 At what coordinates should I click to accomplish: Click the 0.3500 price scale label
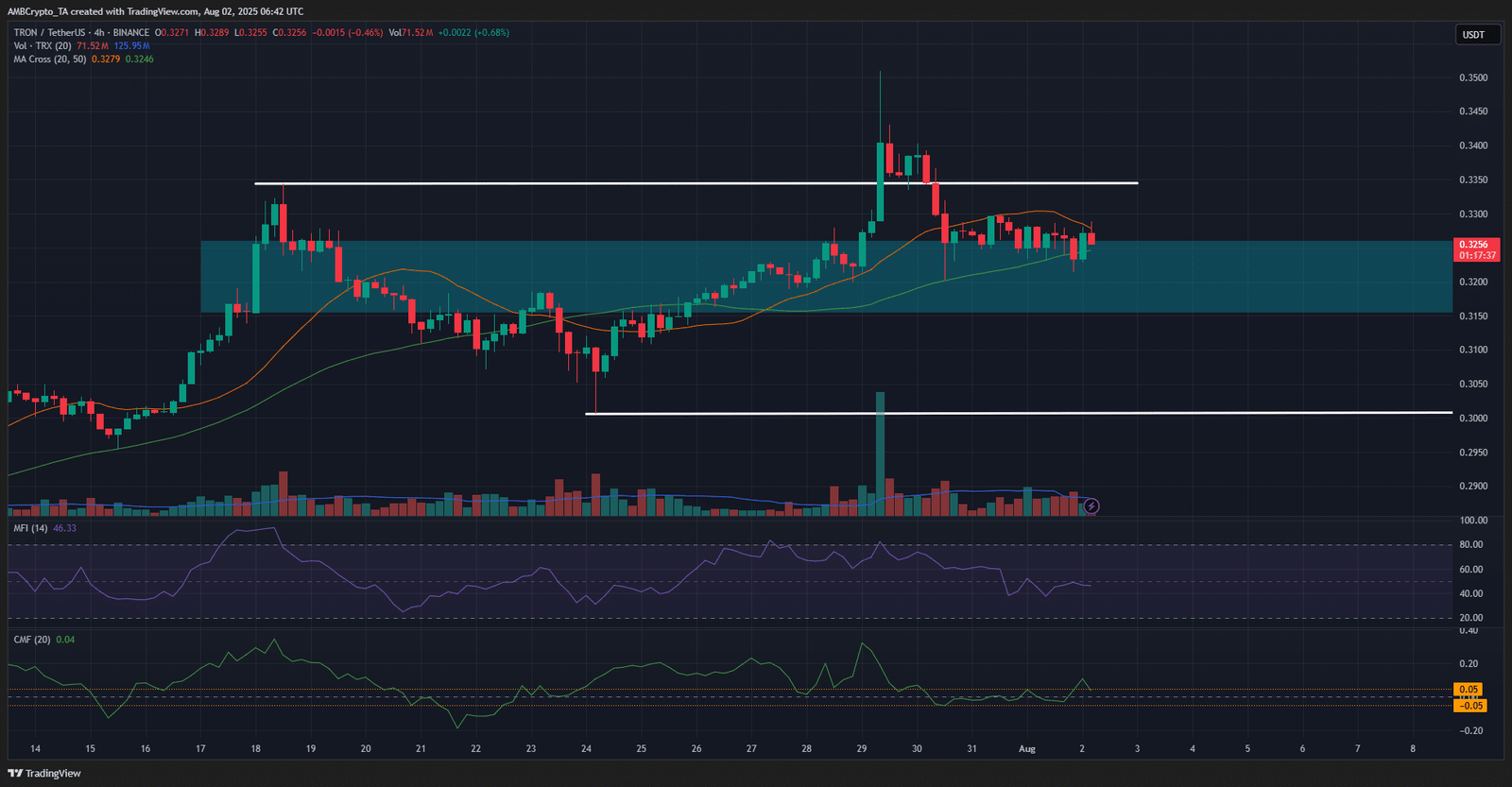1472,77
